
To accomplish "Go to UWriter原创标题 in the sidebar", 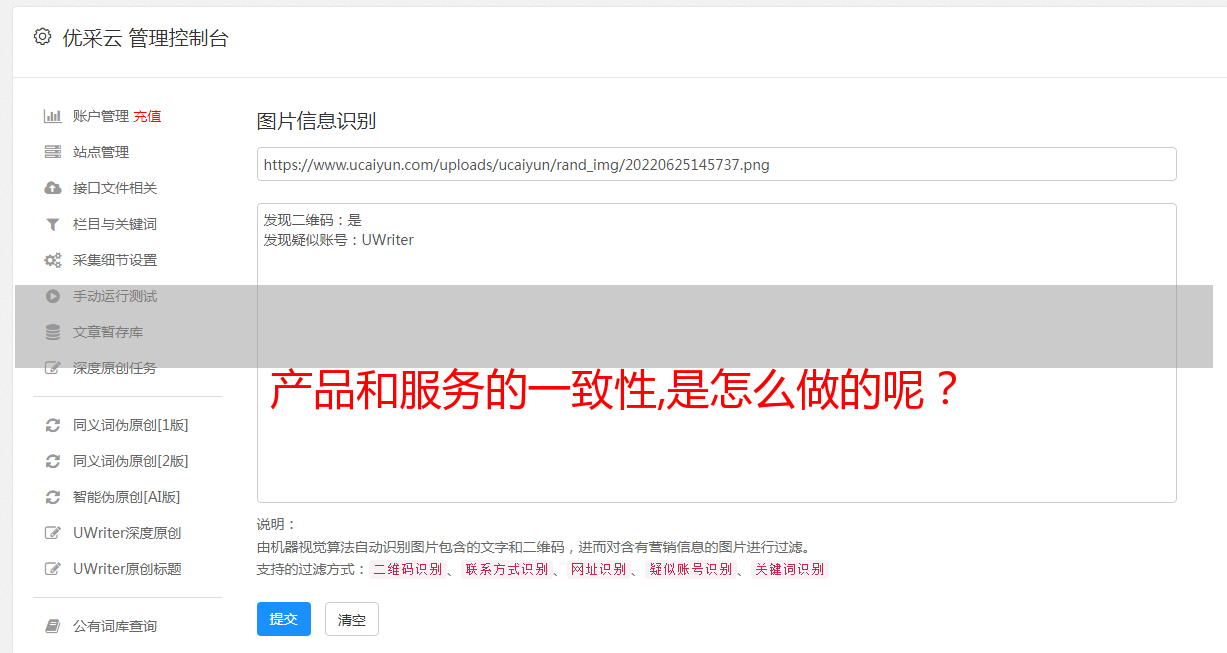I will tap(127, 569).
